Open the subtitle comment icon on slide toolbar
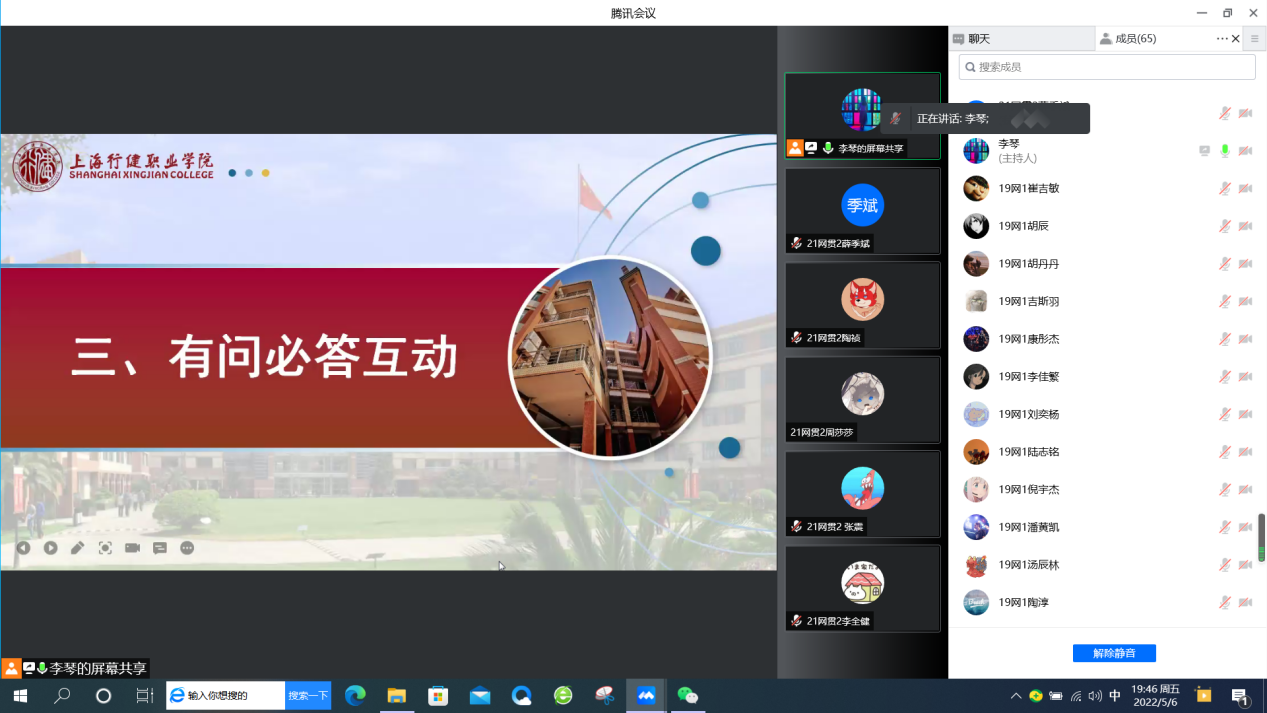 [x=159, y=548]
